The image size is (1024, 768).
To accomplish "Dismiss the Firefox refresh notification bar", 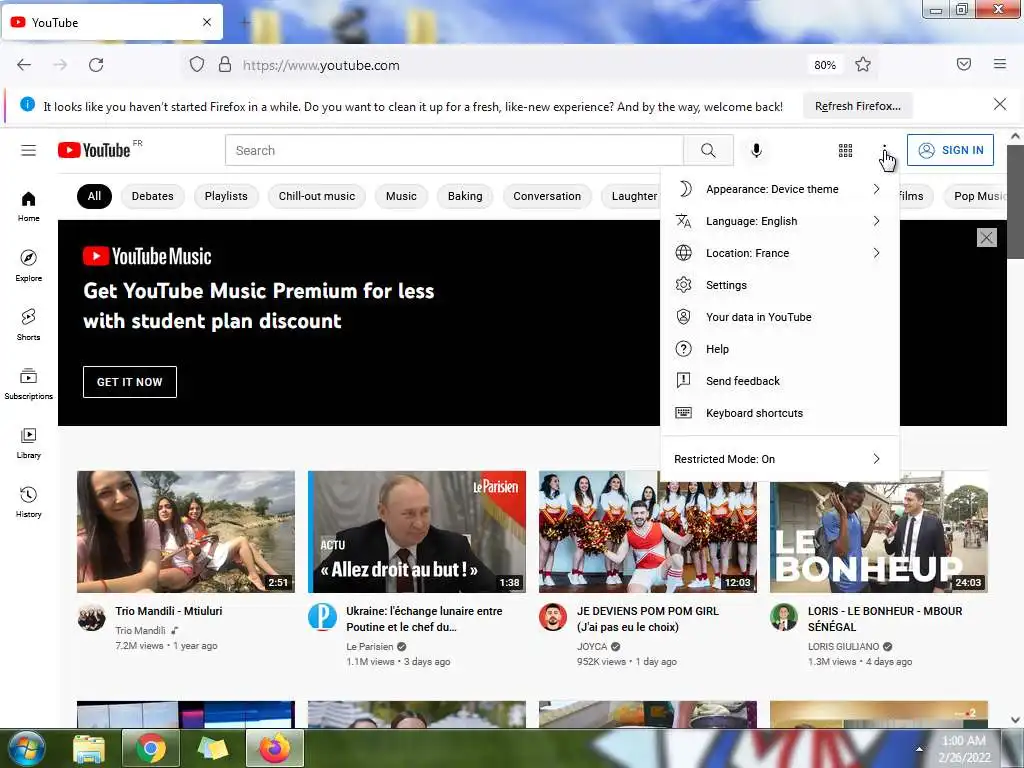I will [1000, 104].
